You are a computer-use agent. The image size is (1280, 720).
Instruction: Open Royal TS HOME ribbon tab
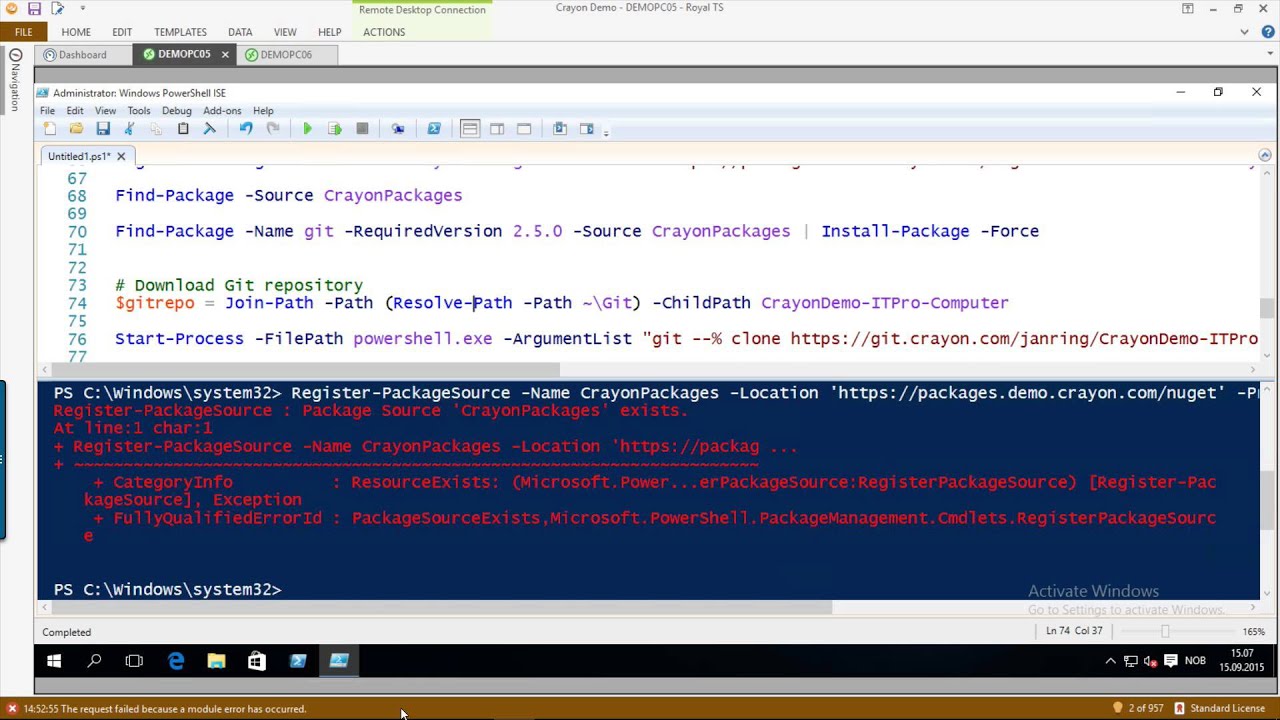pos(76,32)
